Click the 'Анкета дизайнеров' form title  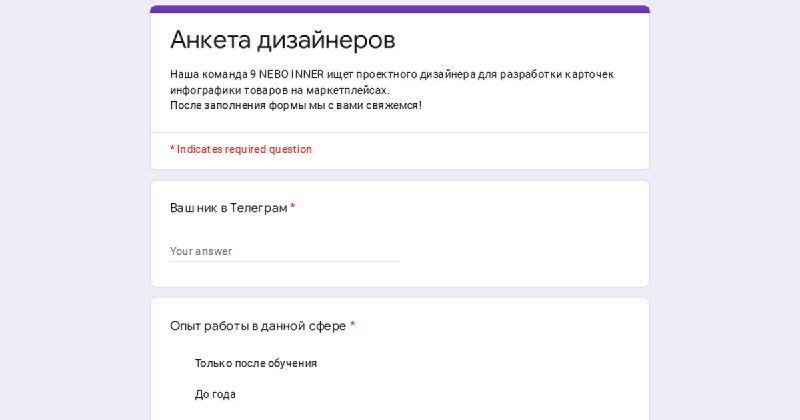[x=283, y=40]
